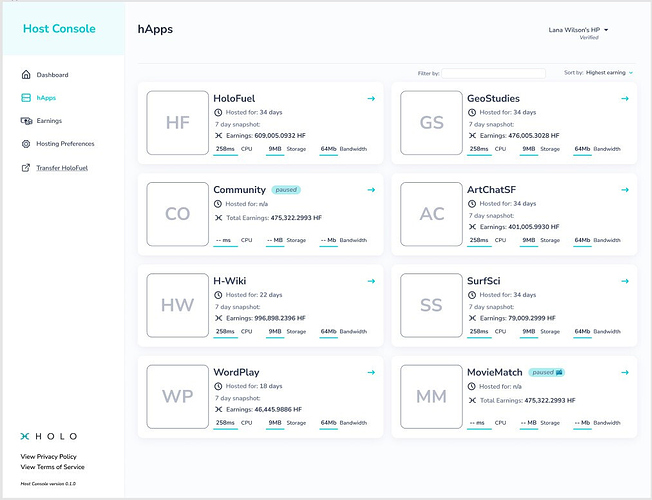Click ArtChatSF arrow icon
The image size is (652, 500).
[625, 190]
